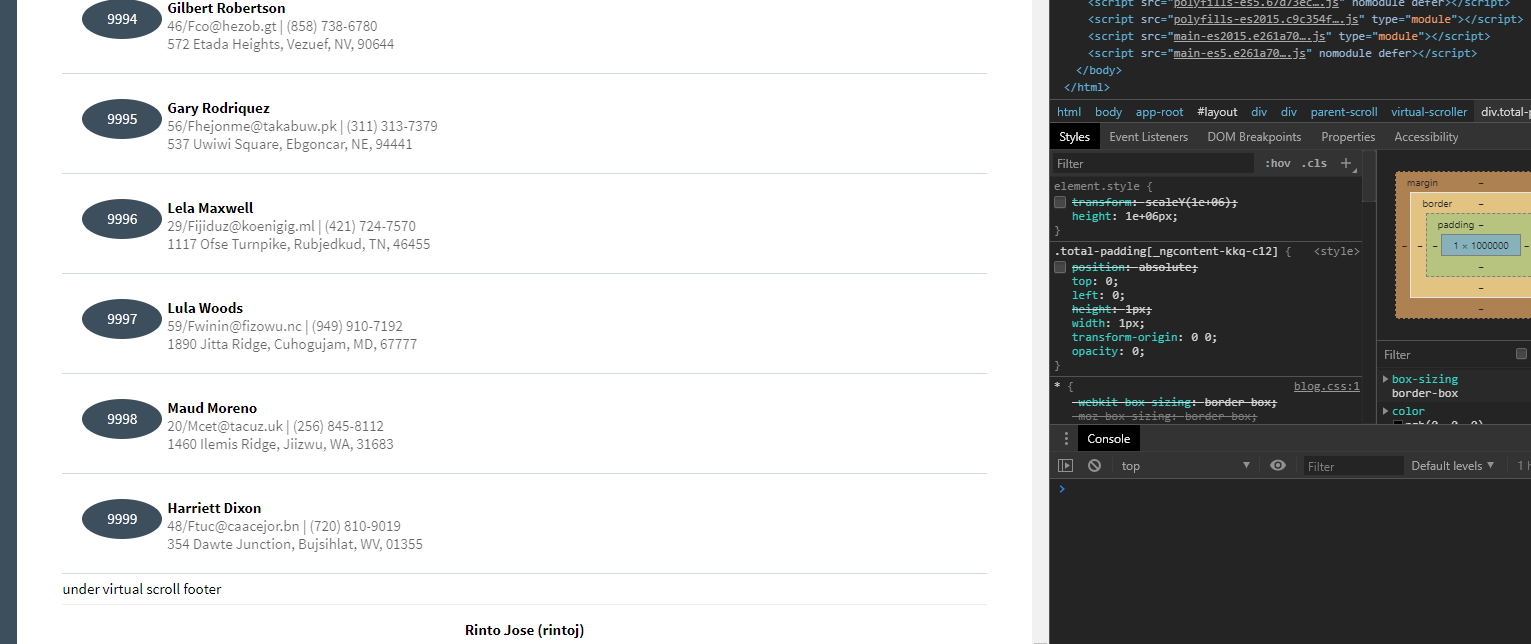Focus the Styles filter input
The image size is (1531, 644).
(x=1153, y=163)
